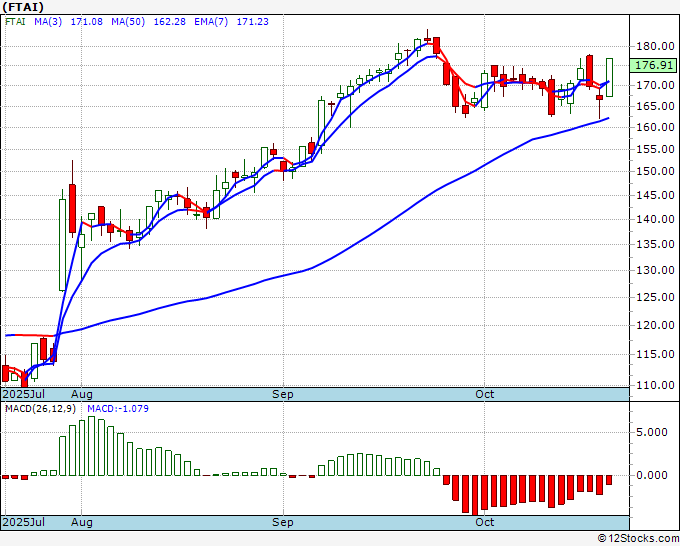The height and width of the screenshot is (546, 680).
Task: Click the 165.00 price axis label
Action: [655, 106]
